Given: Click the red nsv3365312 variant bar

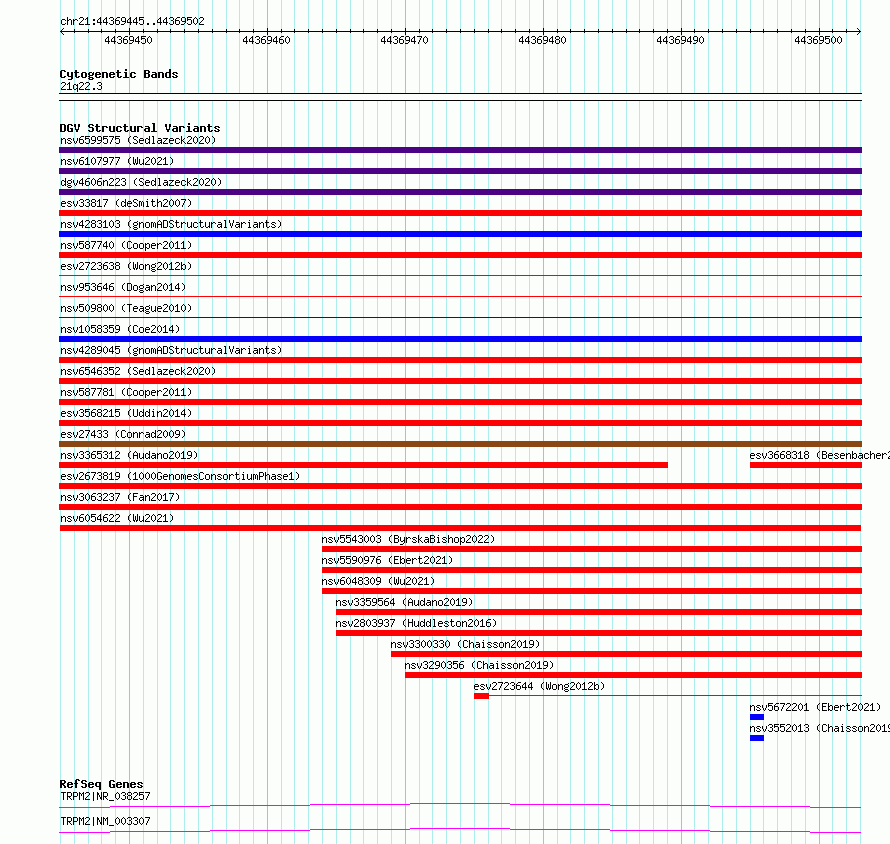Looking at the screenshot, I should pos(363,465).
